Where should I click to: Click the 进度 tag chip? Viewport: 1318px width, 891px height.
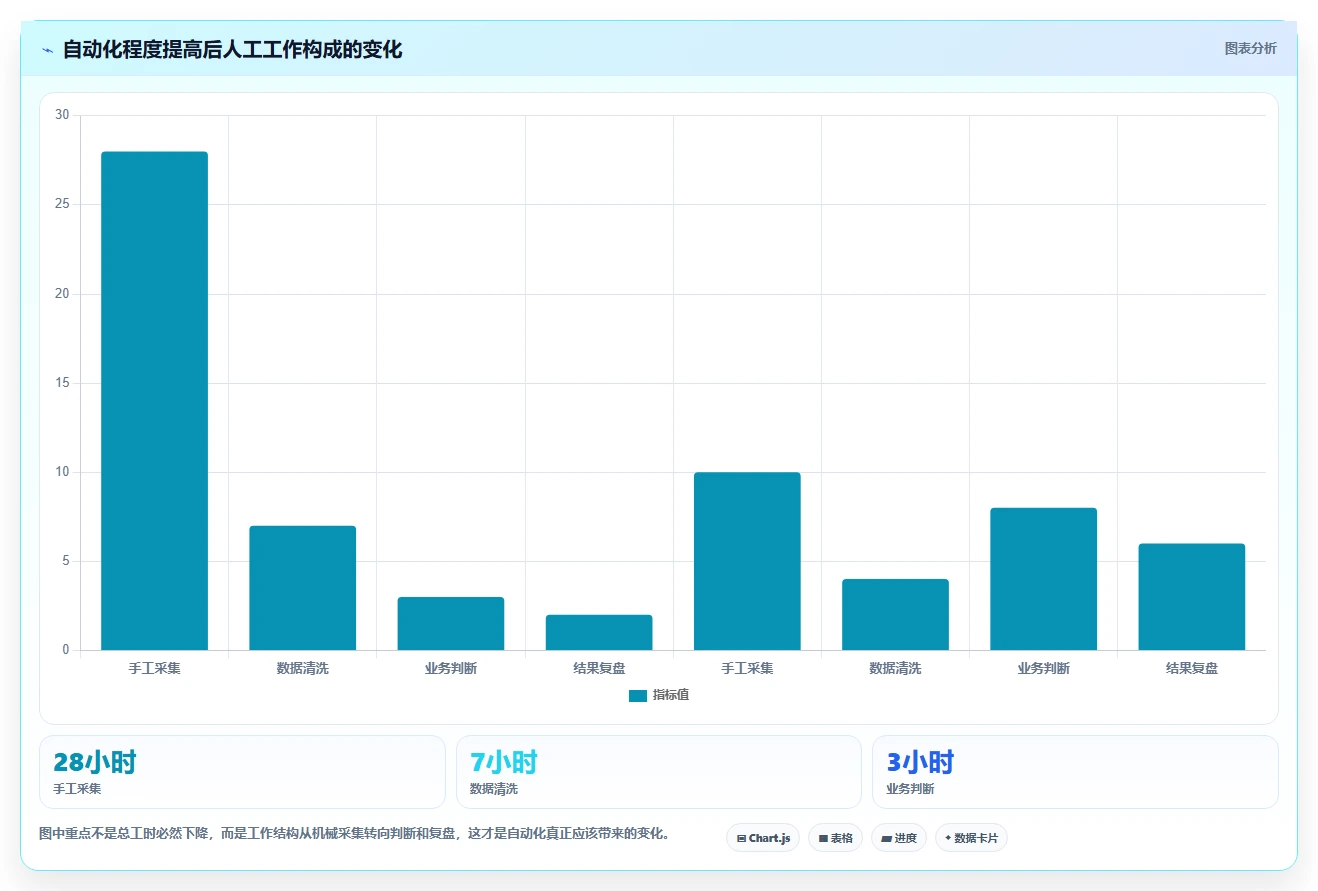(x=899, y=838)
